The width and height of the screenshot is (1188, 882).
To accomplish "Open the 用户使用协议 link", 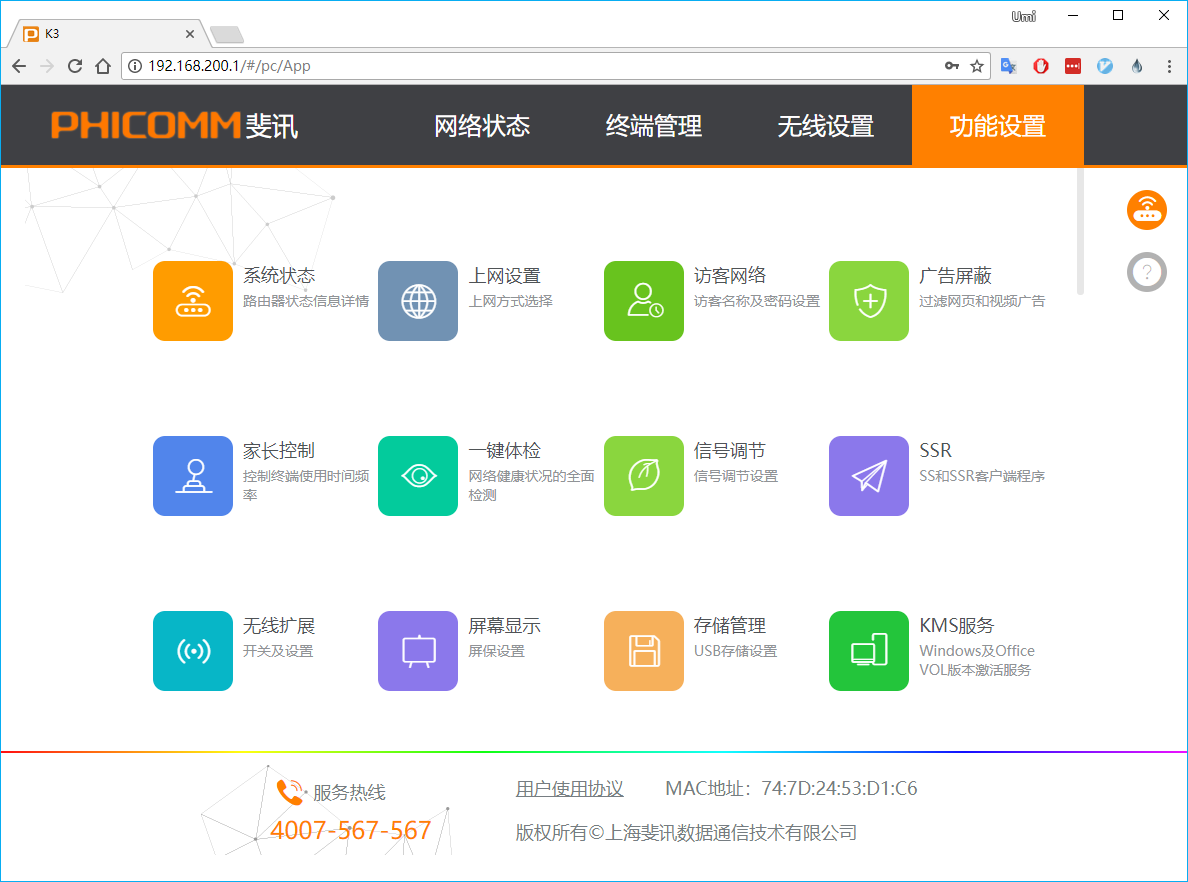I will point(569,789).
